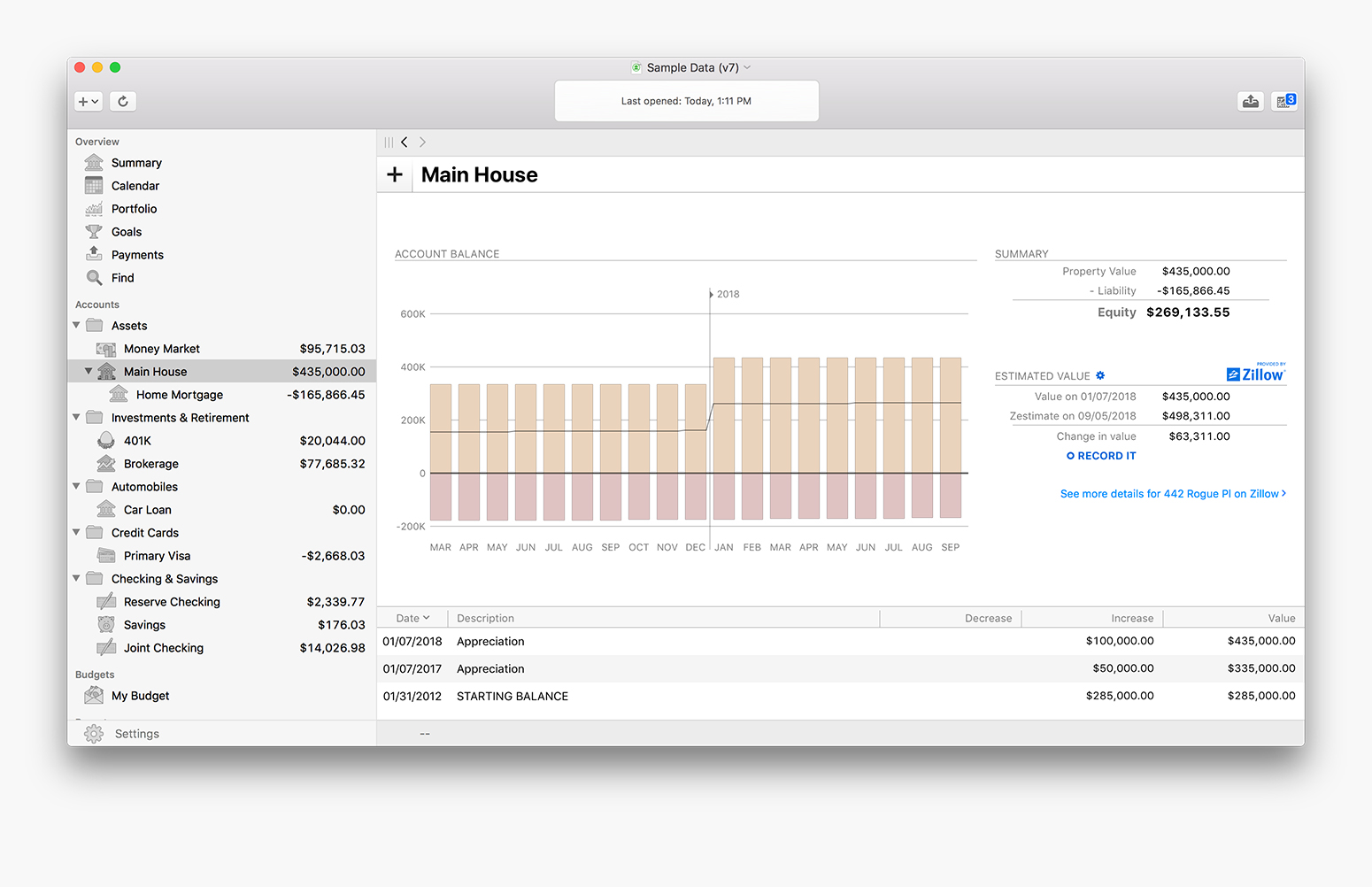Sort by the Date column header
The image size is (1372, 887).
[412, 618]
